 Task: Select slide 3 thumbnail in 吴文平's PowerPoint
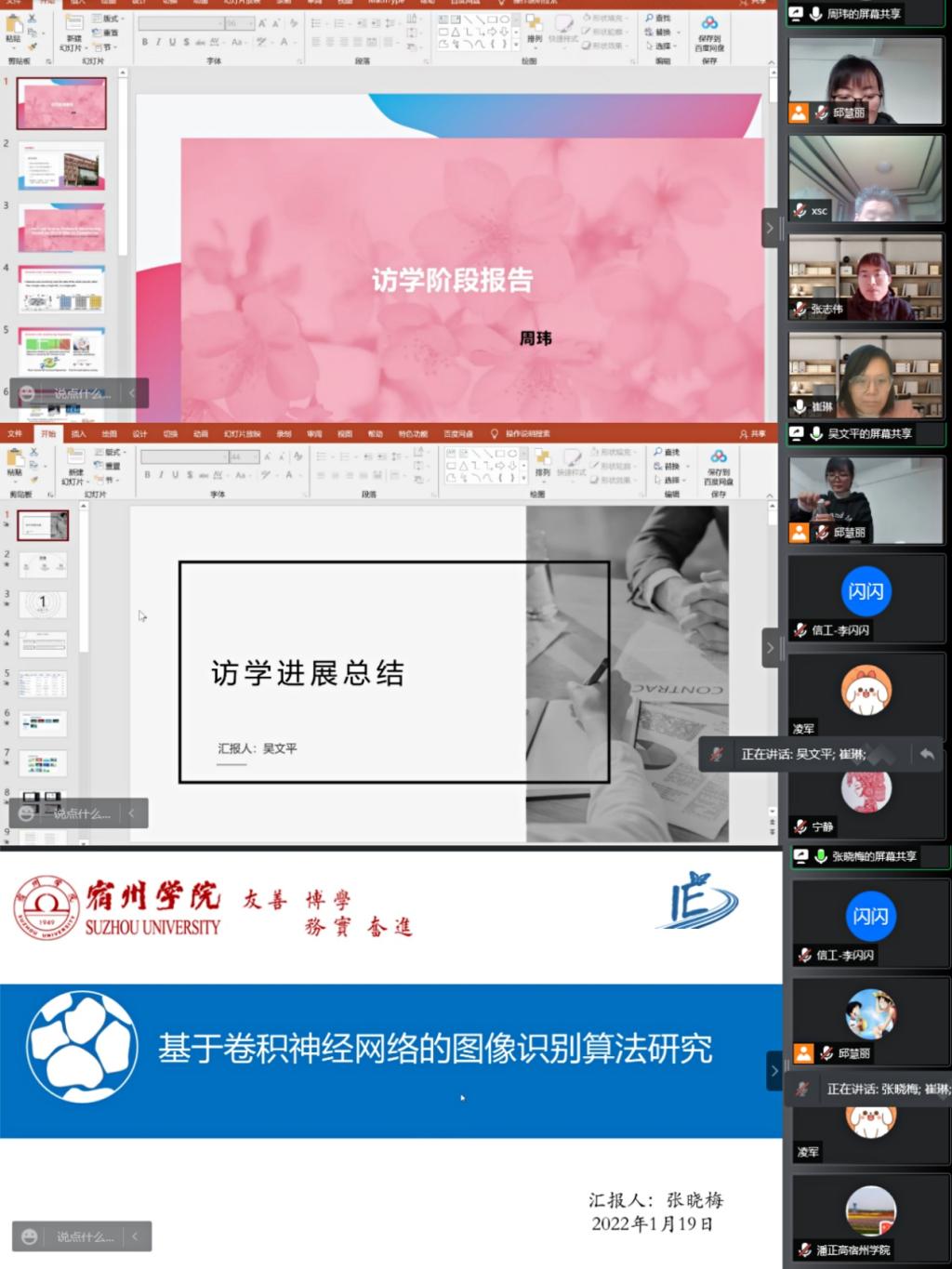43,604
